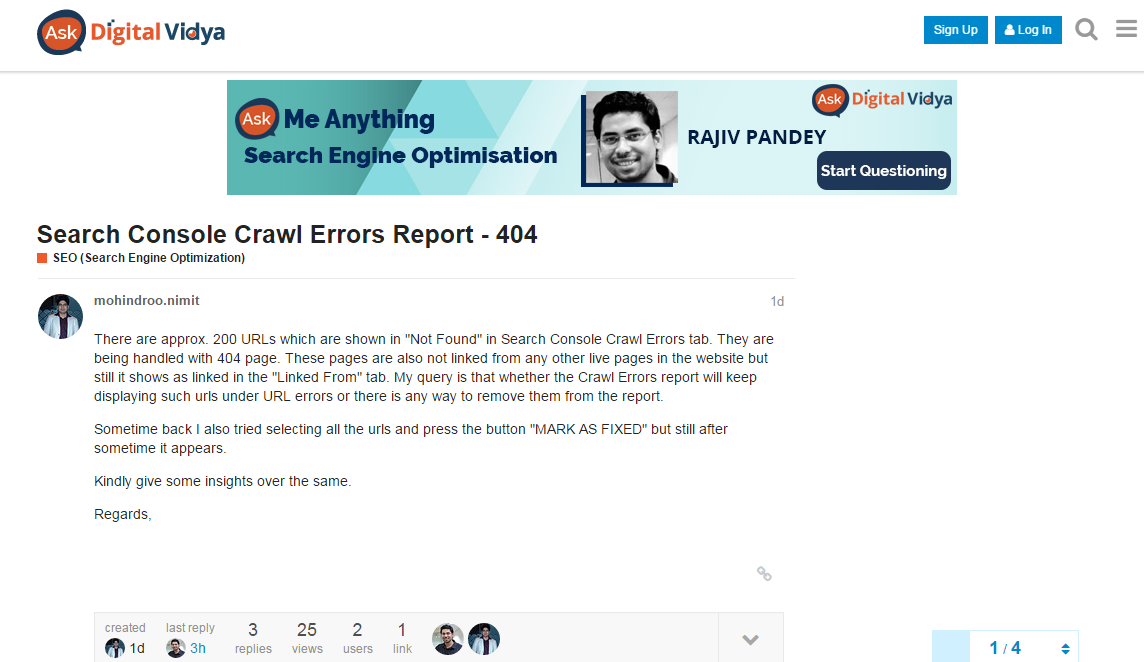This screenshot has width=1144, height=662.
Task: Click the post's share link icon
Action: pos(764,574)
